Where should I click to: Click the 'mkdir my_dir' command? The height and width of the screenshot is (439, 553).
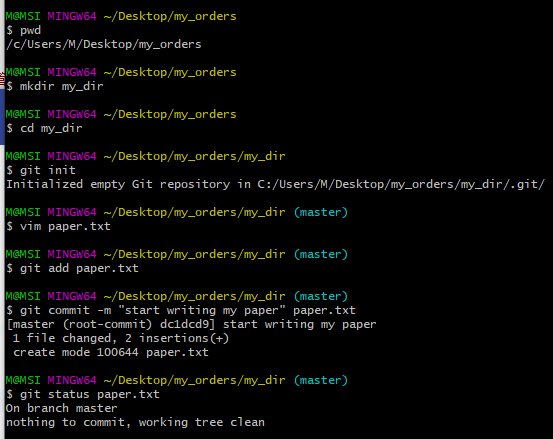click(61, 86)
